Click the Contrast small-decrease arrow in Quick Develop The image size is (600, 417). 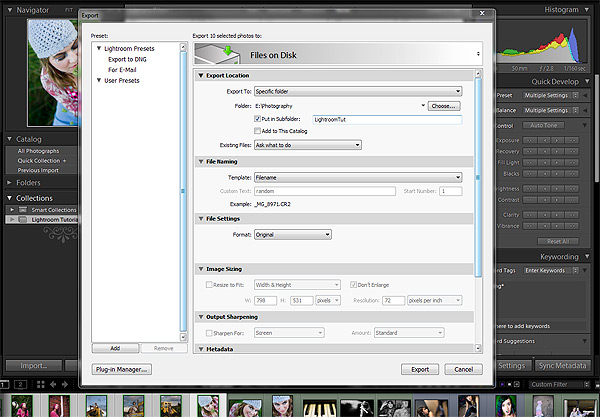tap(543, 200)
